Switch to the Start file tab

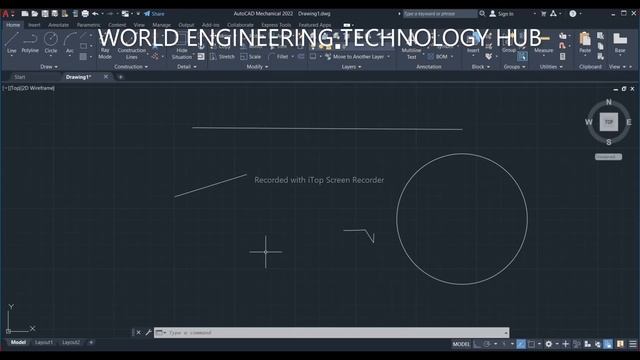(x=20, y=77)
